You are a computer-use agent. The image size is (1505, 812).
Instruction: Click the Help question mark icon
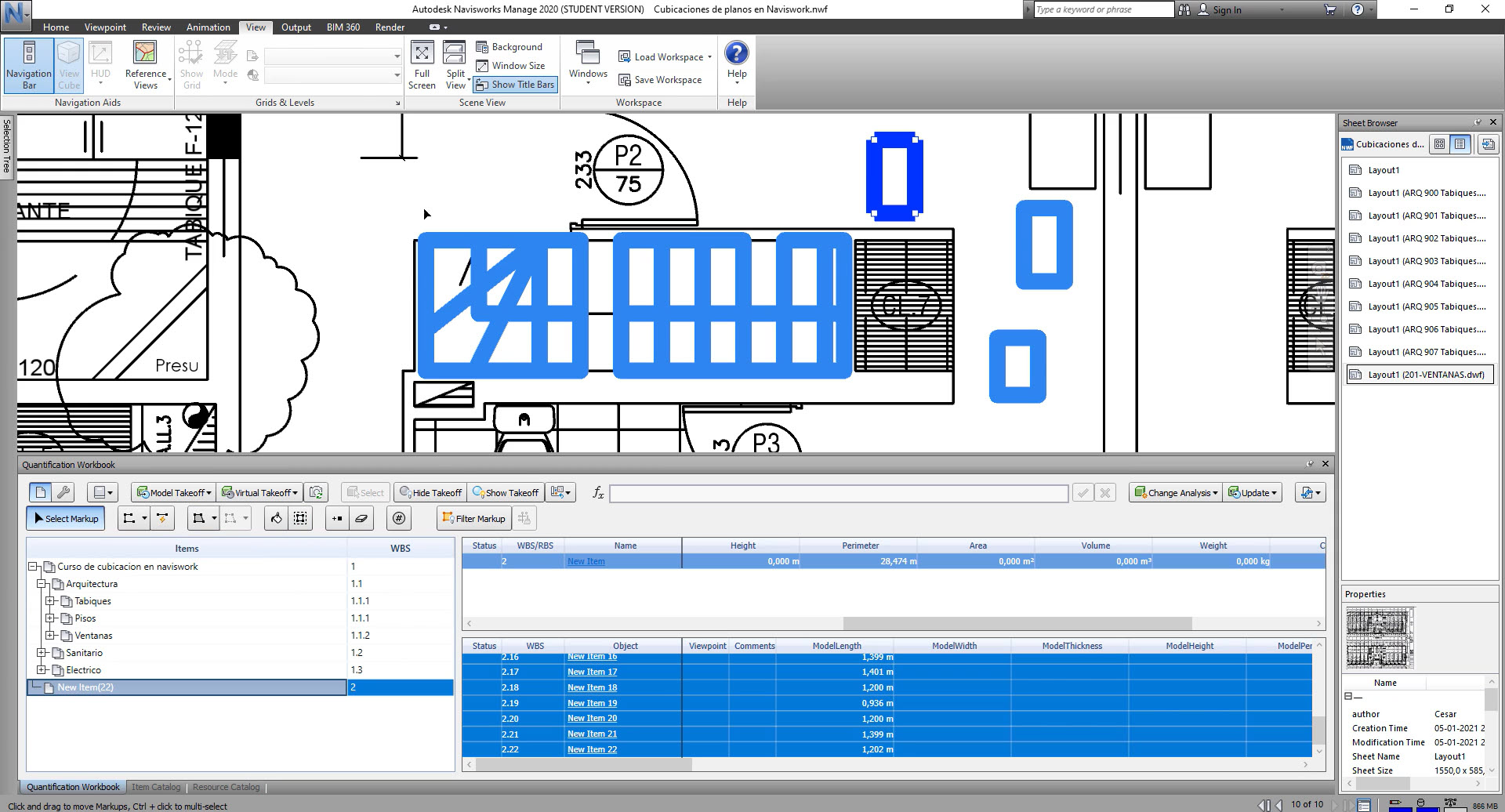point(736,53)
